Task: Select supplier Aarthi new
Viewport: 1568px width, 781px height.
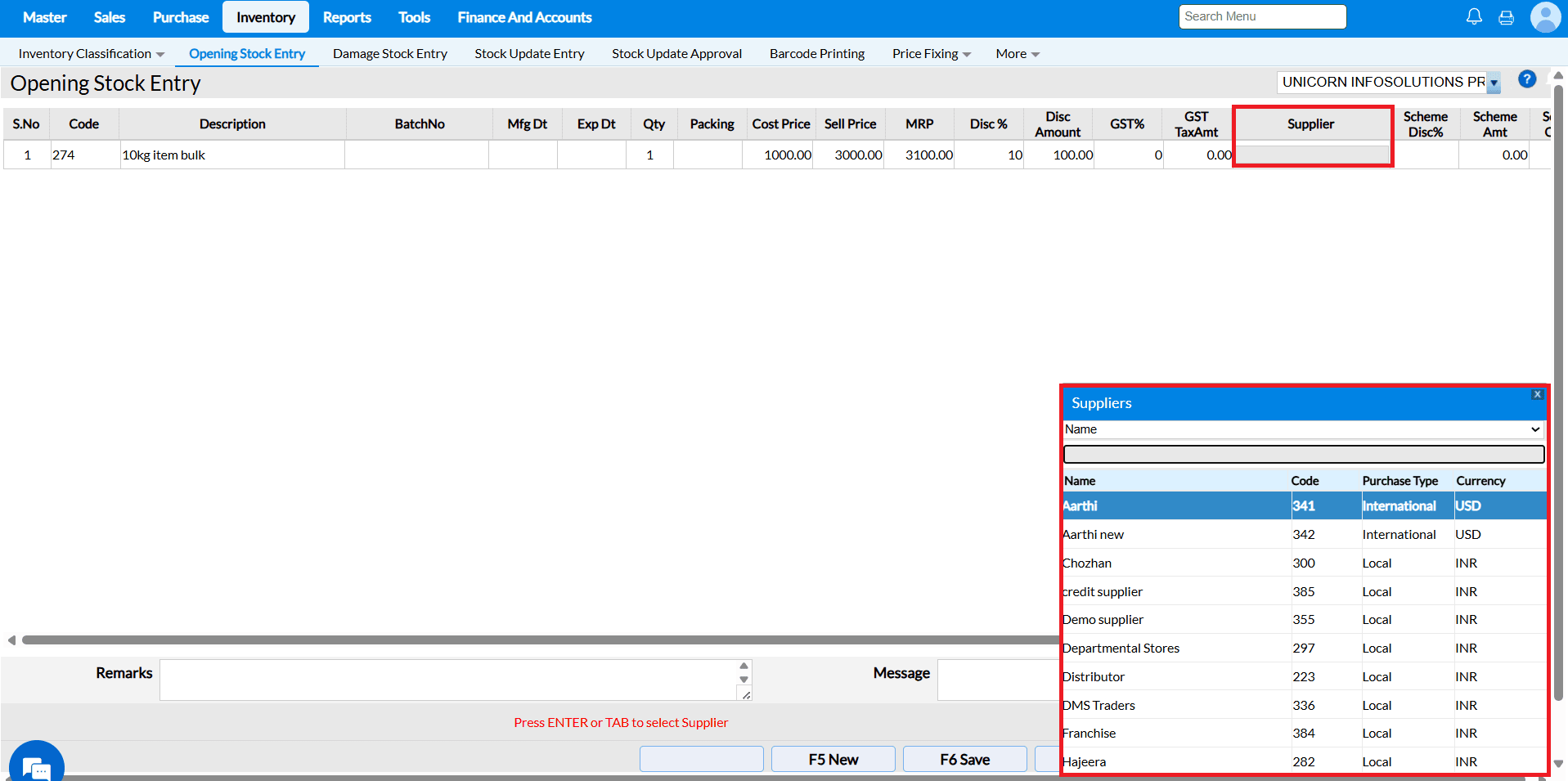Action: click(1304, 535)
